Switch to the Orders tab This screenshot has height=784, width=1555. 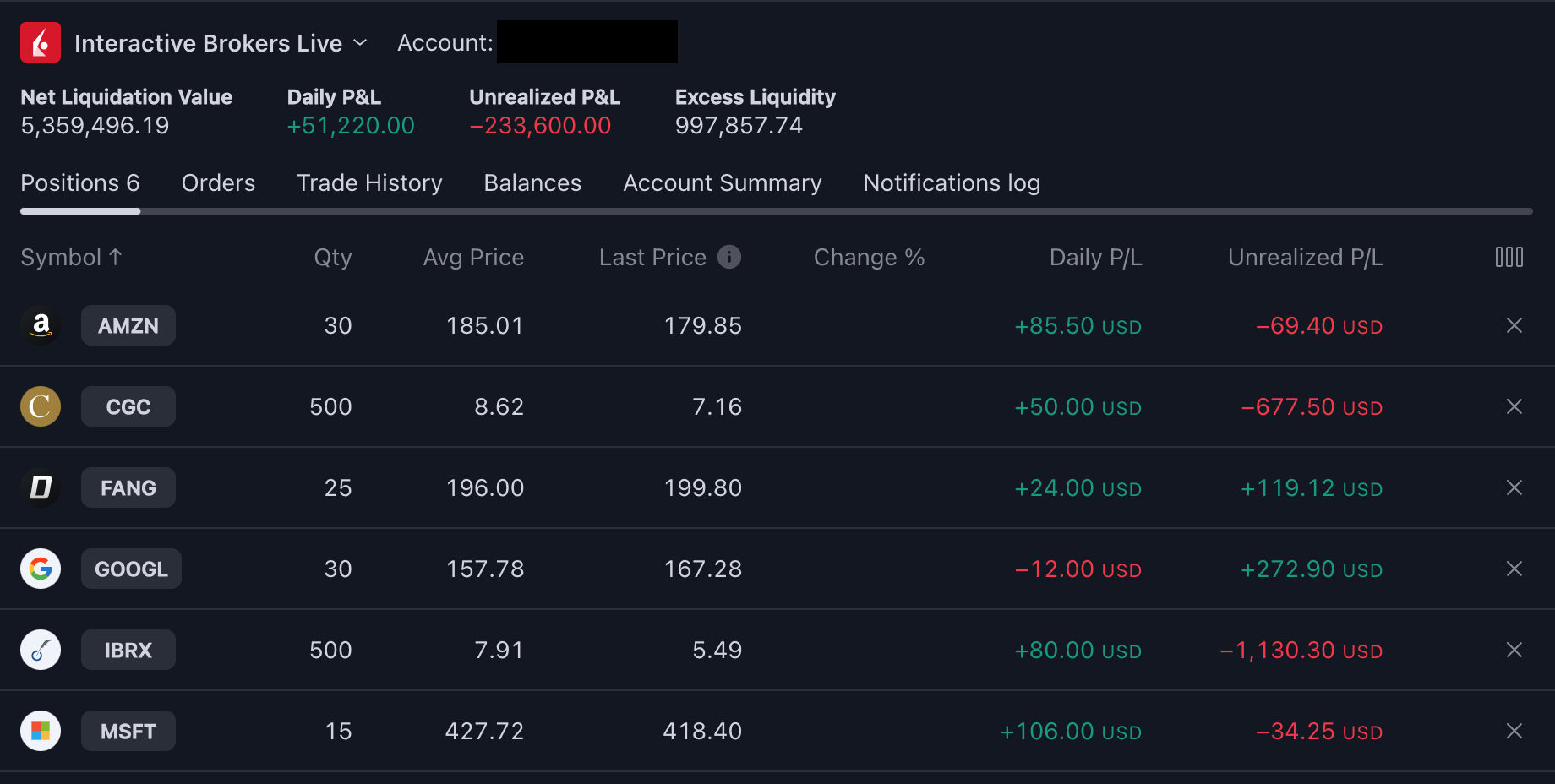218,183
